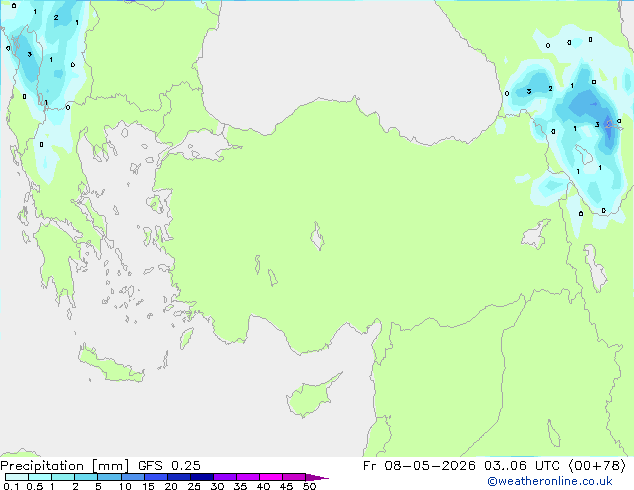Click the legend swatch between 40 and 45
Viewport: 634px width, 490px height.
tap(271, 477)
